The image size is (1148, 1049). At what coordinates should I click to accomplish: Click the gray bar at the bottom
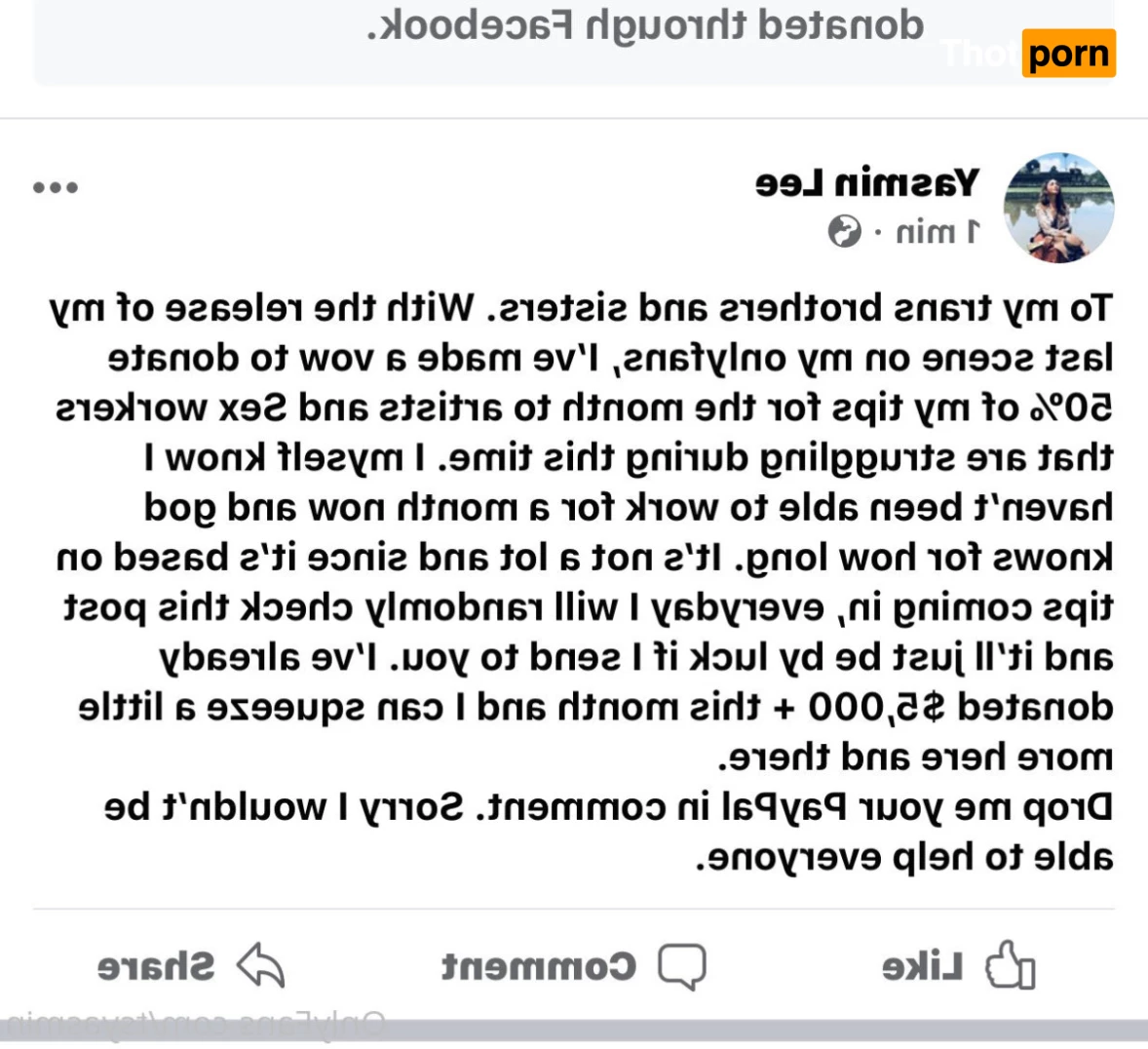tap(574, 1030)
